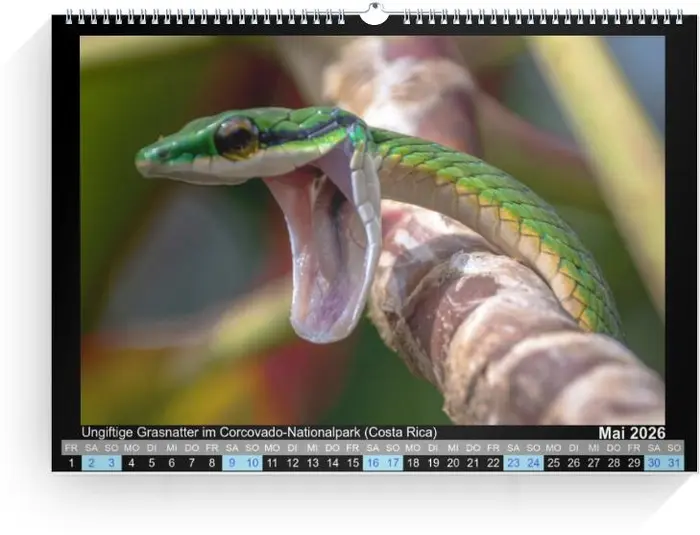Choose highlighted Sunday 10
700x535 pixels.
click(252, 463)
